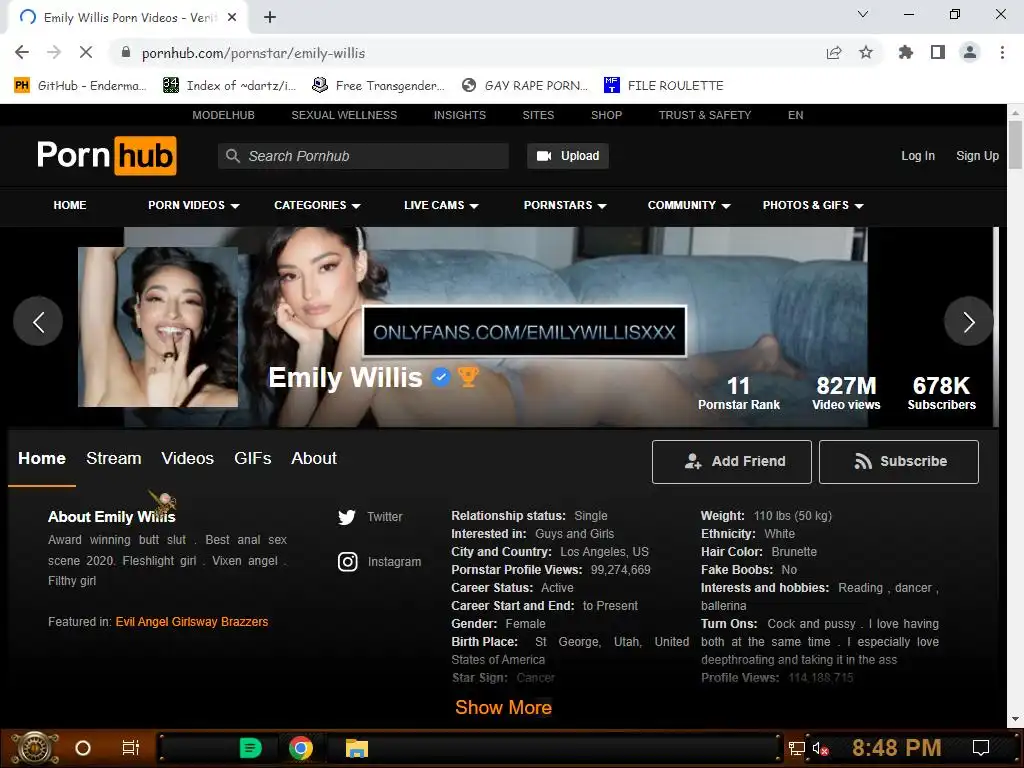Click the page scrollbar down arrow
The height and width of the screenshot is (768, 1024).
coord(1015,719)
